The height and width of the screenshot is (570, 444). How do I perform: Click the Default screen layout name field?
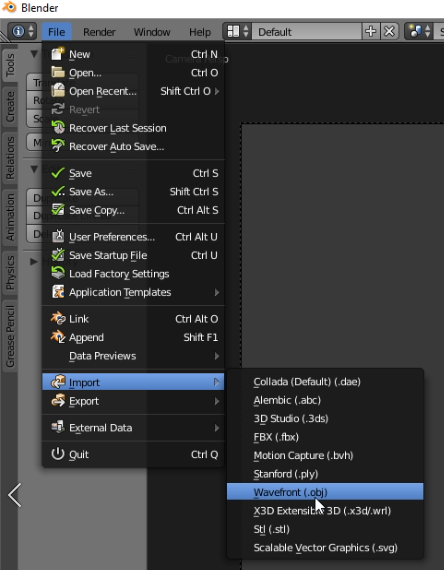pos(307,32)
